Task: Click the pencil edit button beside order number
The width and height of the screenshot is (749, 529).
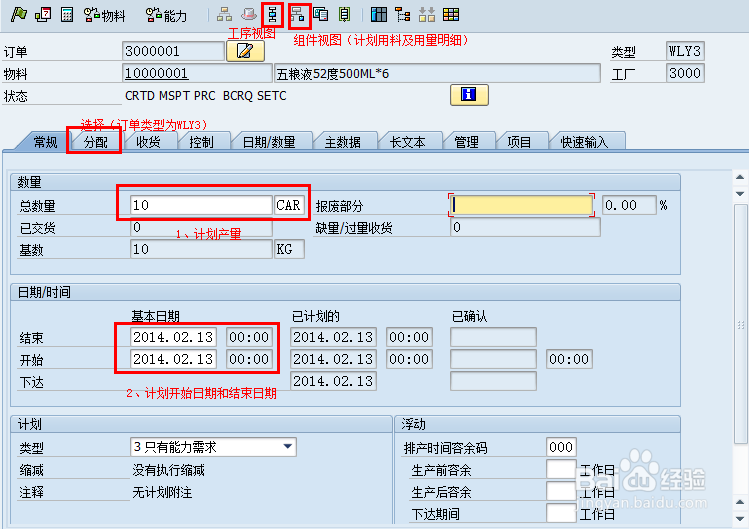Action: [245, 51]
